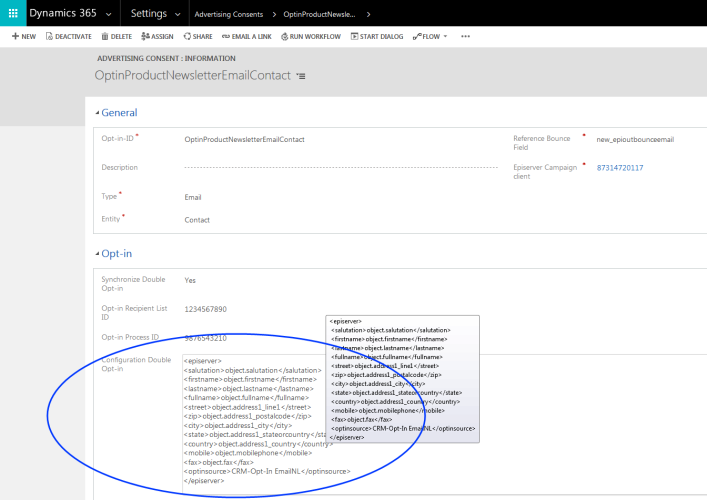Expand the Settings navigation dropdown
Image resolution: width=707 pixels, height=500 pixels.
pos(177,14)
